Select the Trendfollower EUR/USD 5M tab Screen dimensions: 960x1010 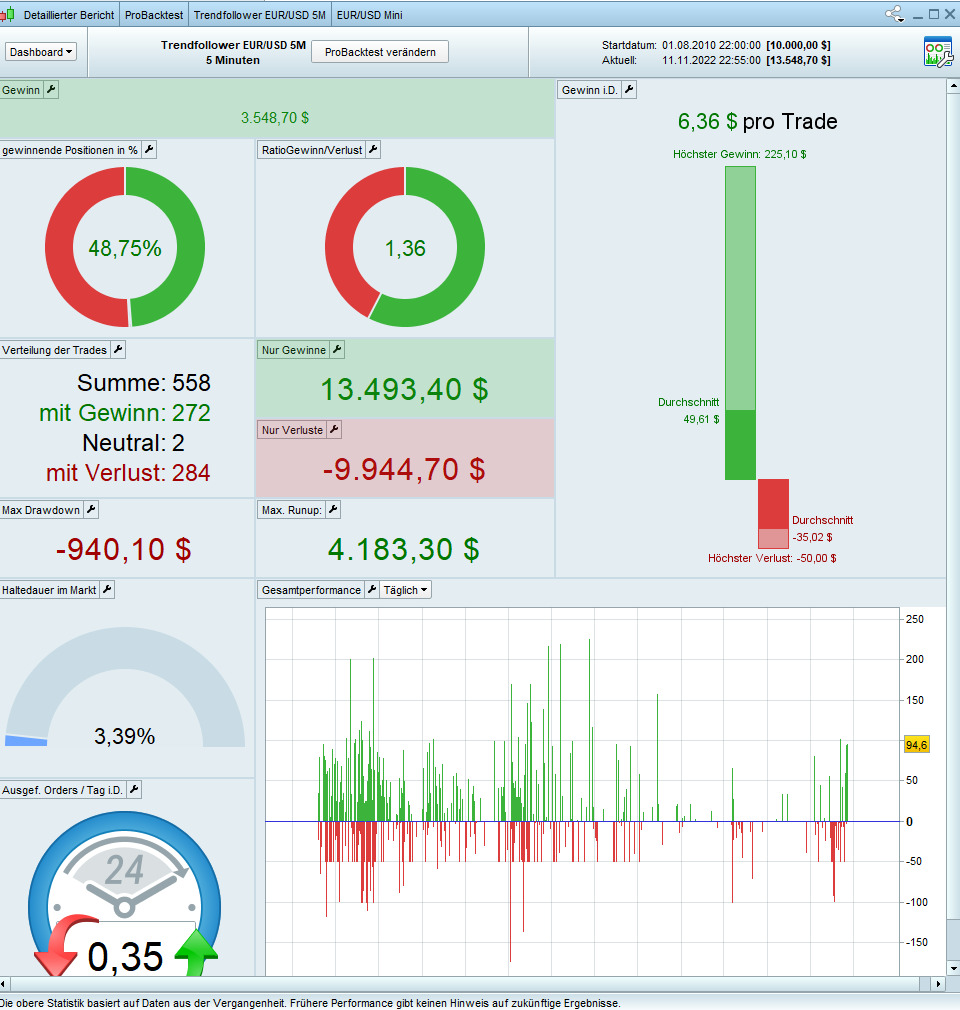tap(260, 15)
